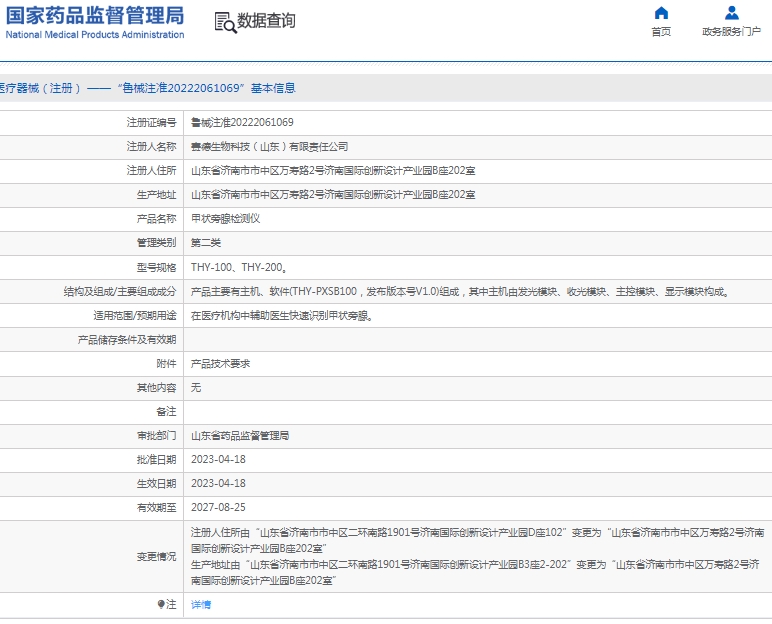Click the 审批部门 label
The image size is (772, 624).
[156, 435]
